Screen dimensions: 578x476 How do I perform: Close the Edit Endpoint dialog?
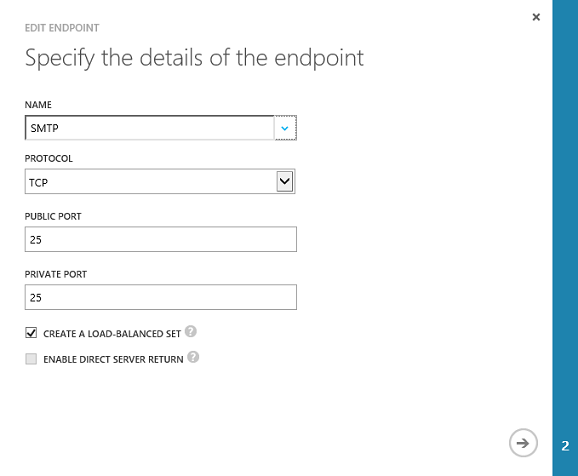(536, 17)
